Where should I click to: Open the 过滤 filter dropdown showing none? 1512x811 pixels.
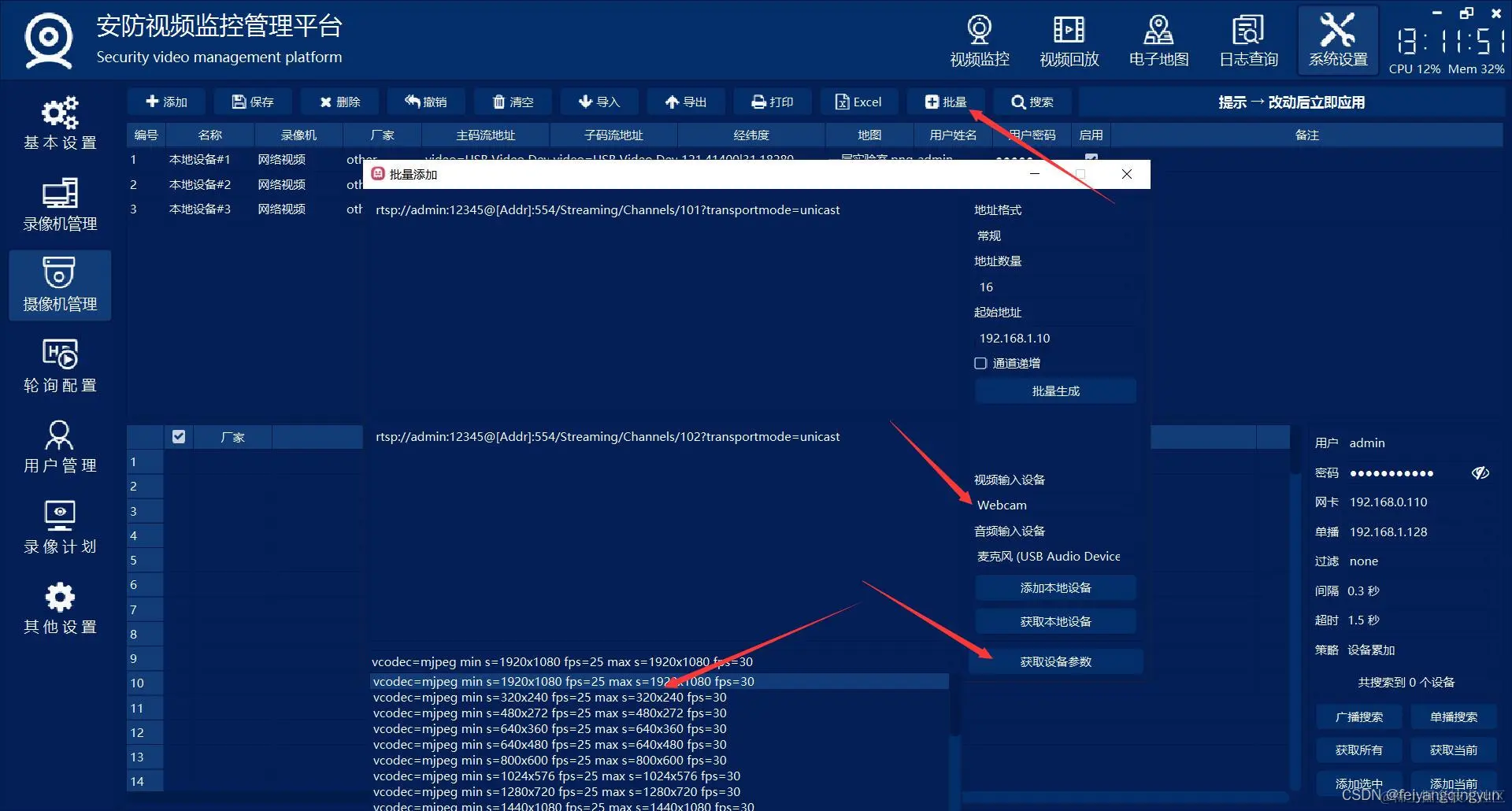tap(1421, 561)
